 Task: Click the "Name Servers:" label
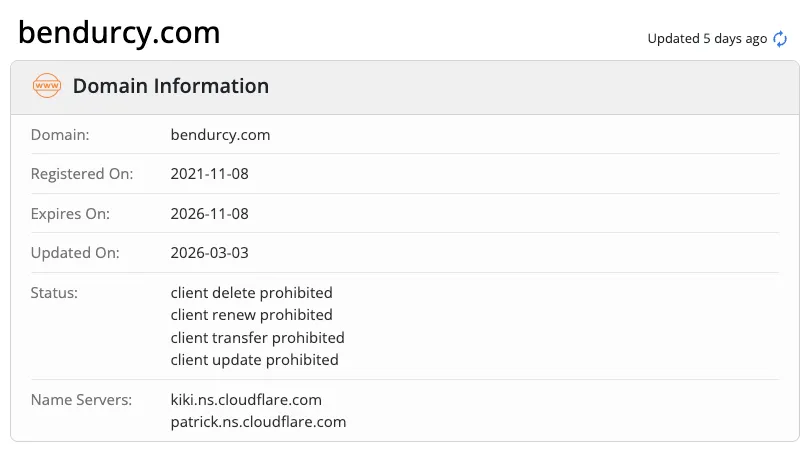pos(81,399)
